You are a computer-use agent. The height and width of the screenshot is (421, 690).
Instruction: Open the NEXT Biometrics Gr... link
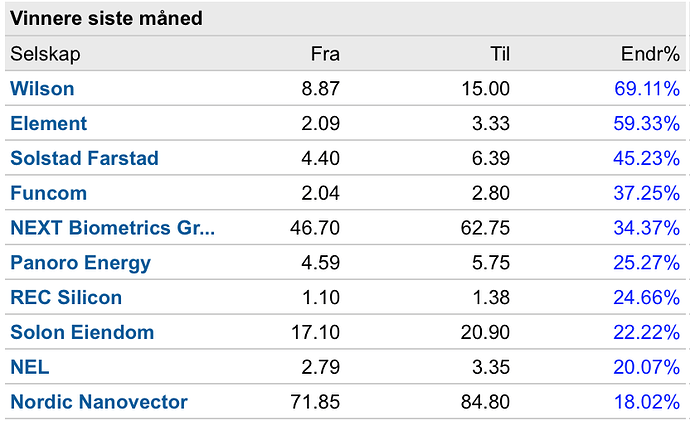[113, 228]
